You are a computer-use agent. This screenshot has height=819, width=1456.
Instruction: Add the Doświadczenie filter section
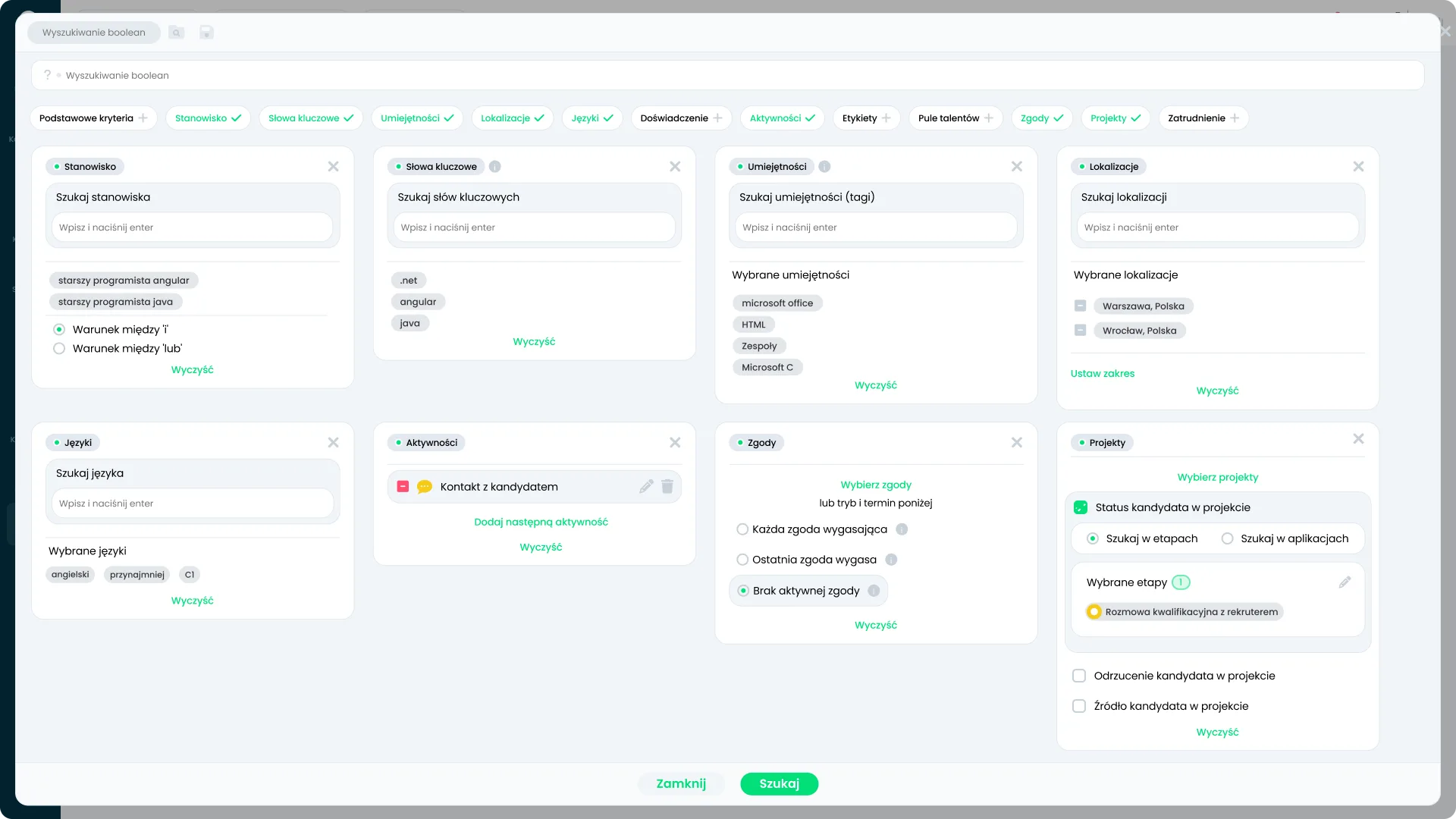coord(681,118)
